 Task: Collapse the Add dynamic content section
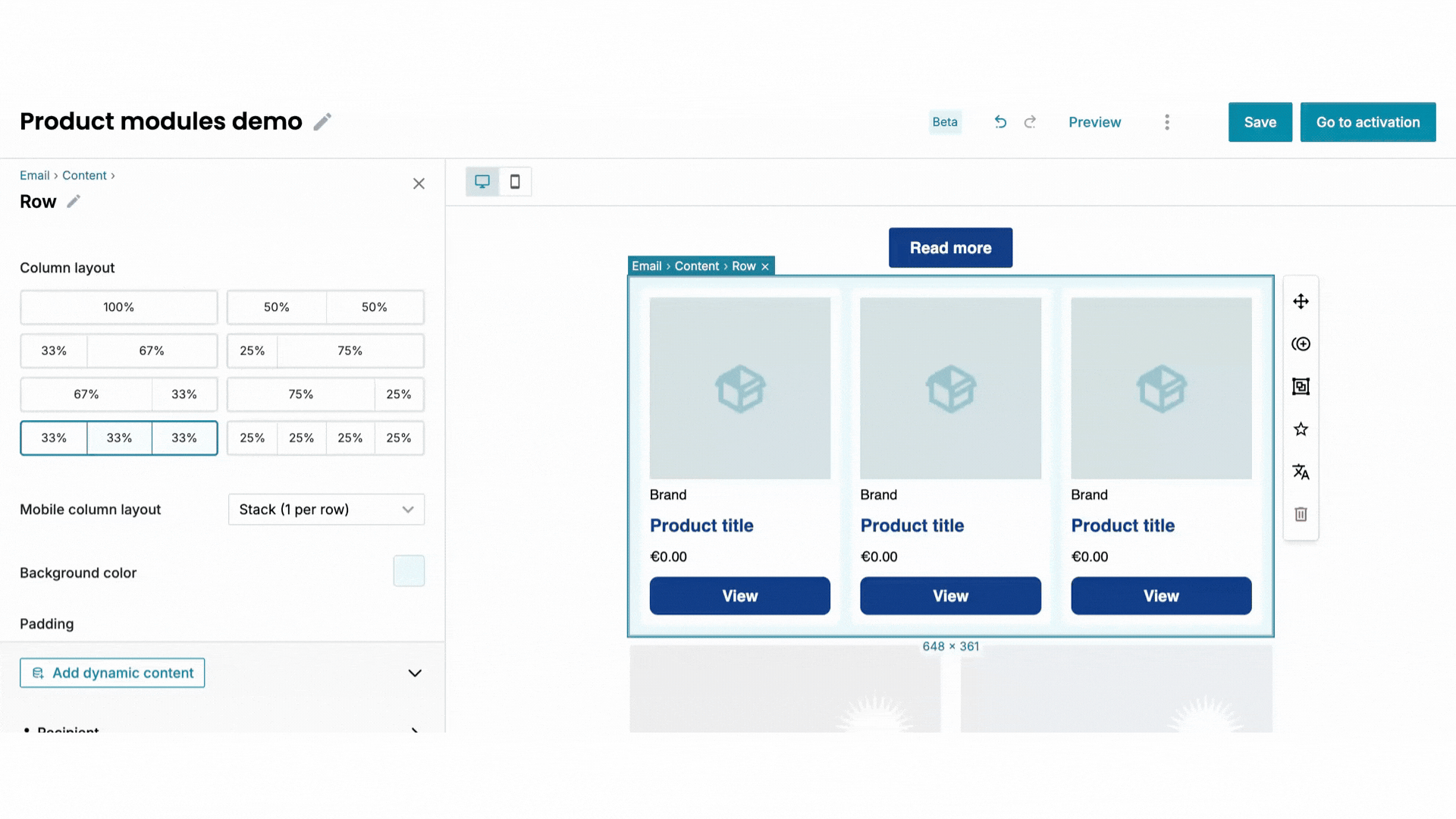coord(414,673)
